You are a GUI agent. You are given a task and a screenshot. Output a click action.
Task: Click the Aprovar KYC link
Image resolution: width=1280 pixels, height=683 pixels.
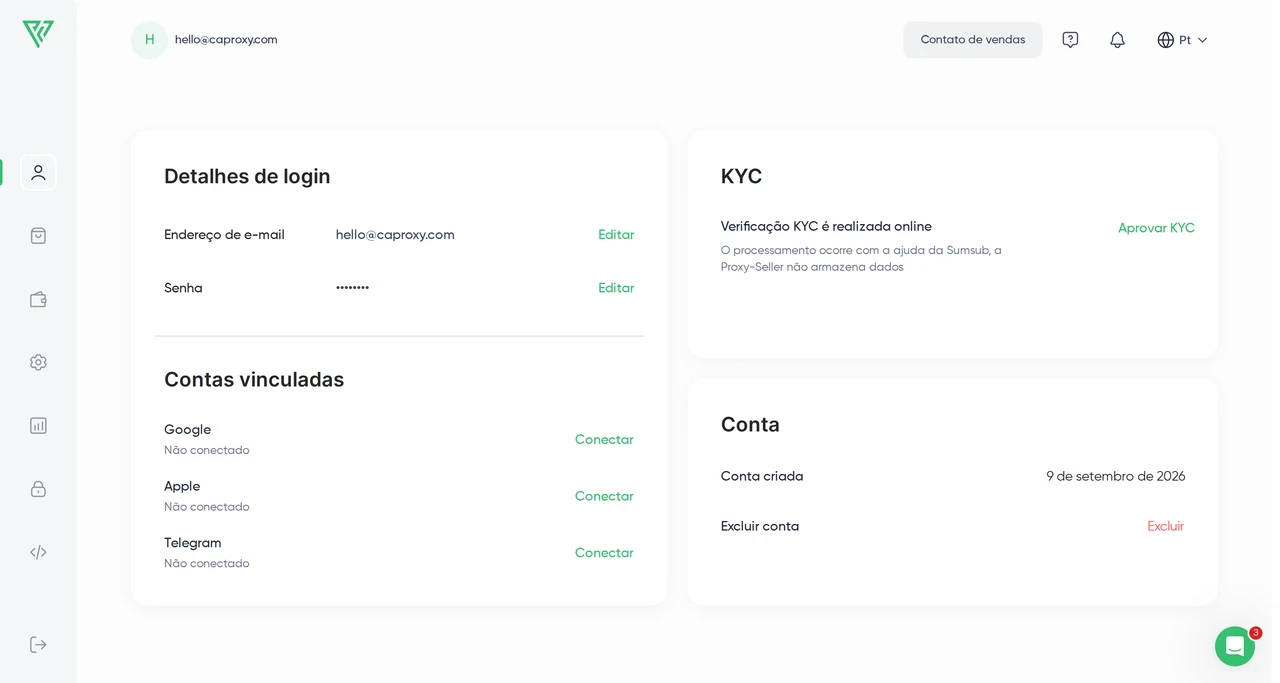tap(1156, 228)
